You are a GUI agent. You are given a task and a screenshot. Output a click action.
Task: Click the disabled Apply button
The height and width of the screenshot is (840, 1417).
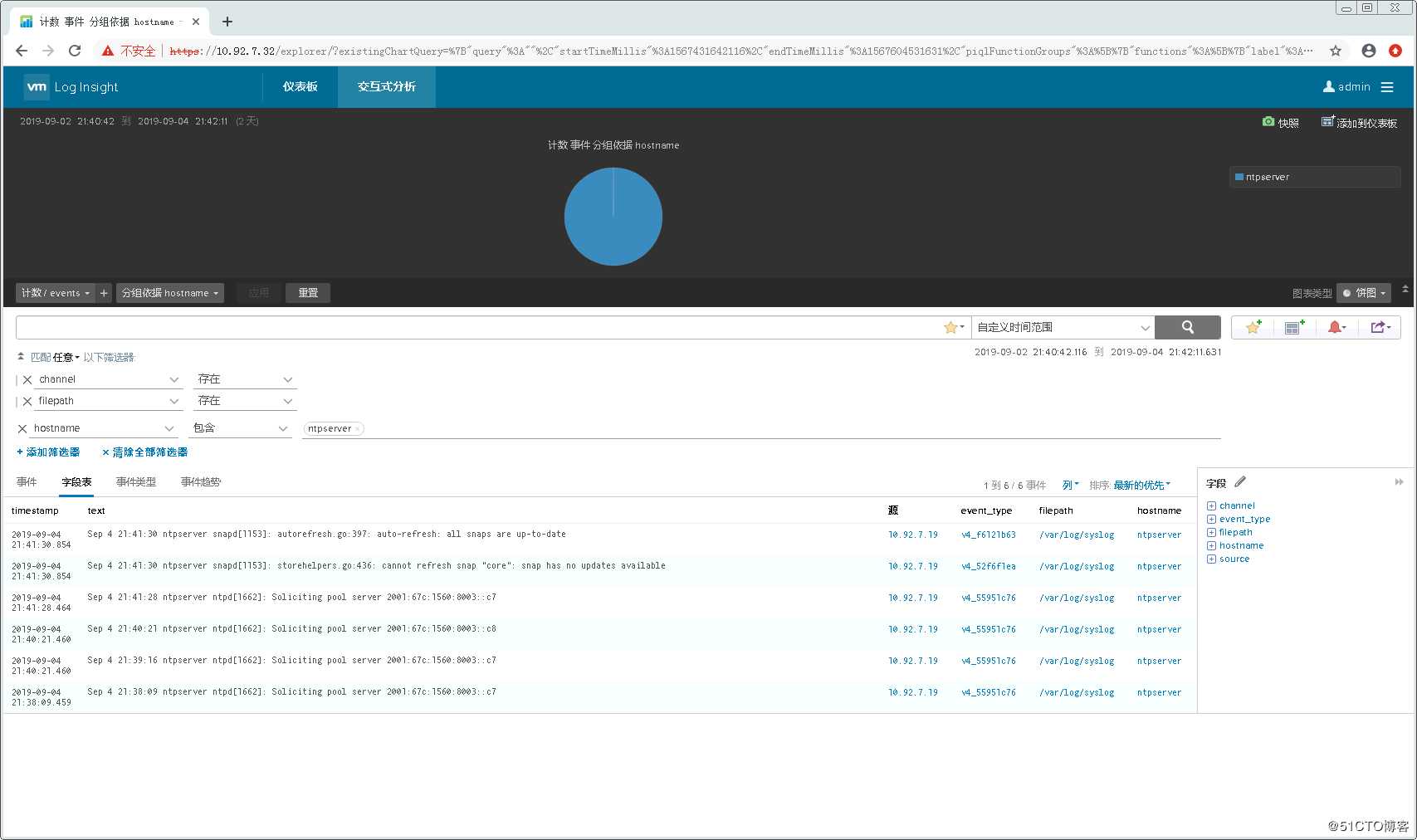coord(258,293)
